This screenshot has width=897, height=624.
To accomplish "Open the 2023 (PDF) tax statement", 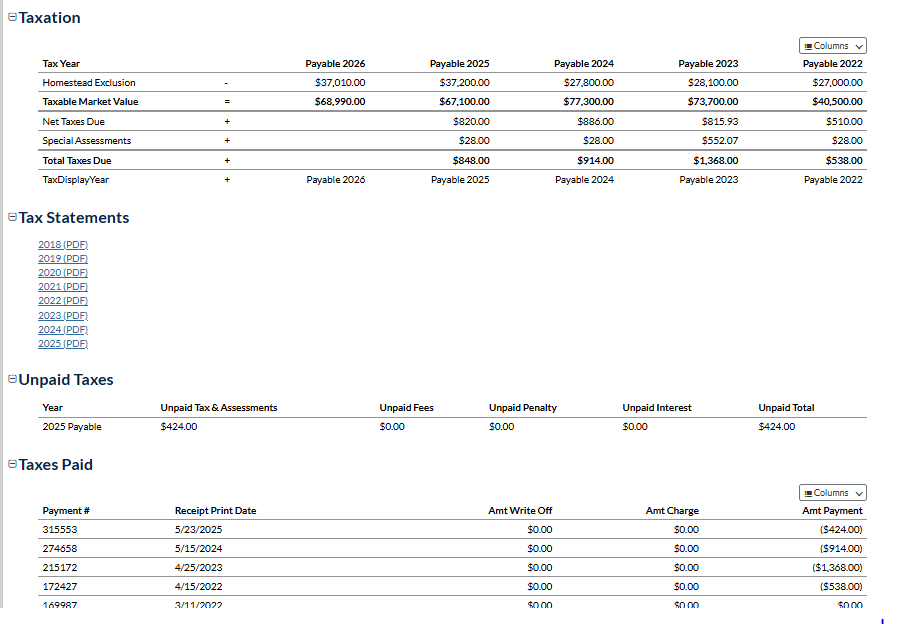I will pos(63,315).
